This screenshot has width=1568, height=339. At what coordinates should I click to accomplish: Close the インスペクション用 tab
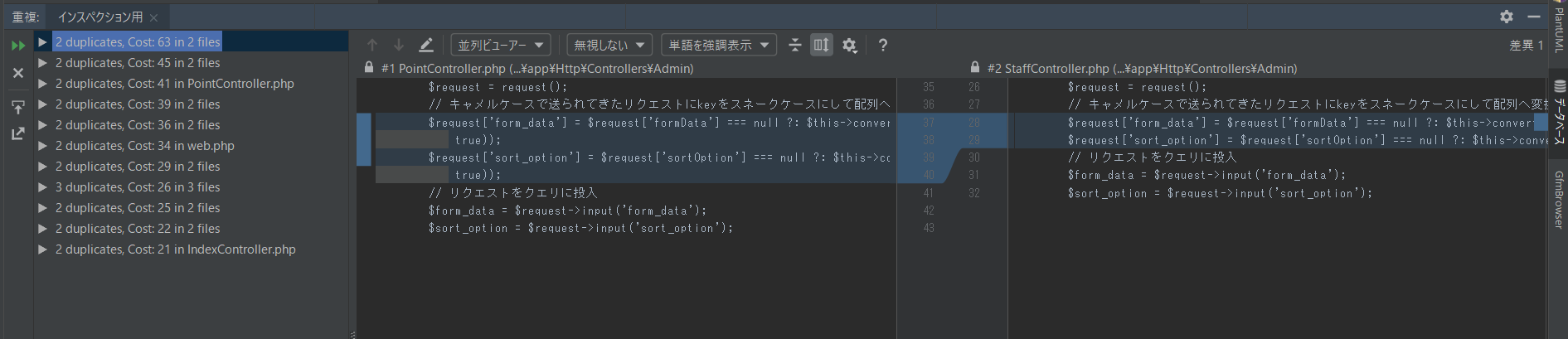tap(154, 17)
